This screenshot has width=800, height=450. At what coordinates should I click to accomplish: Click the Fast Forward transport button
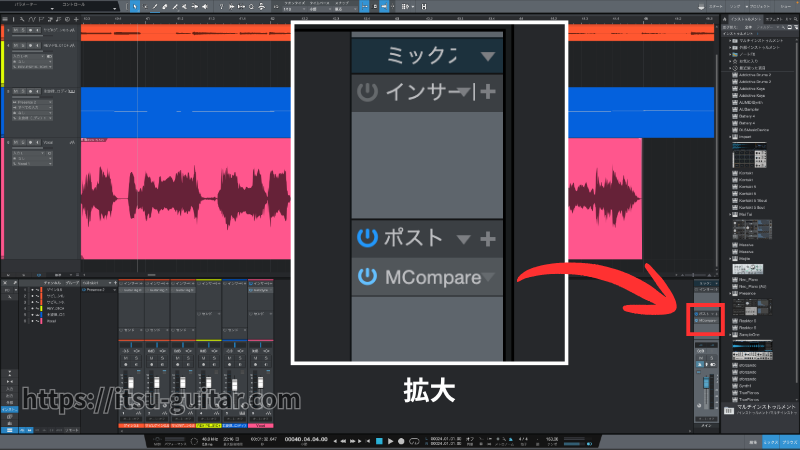(x=353, y=441)
